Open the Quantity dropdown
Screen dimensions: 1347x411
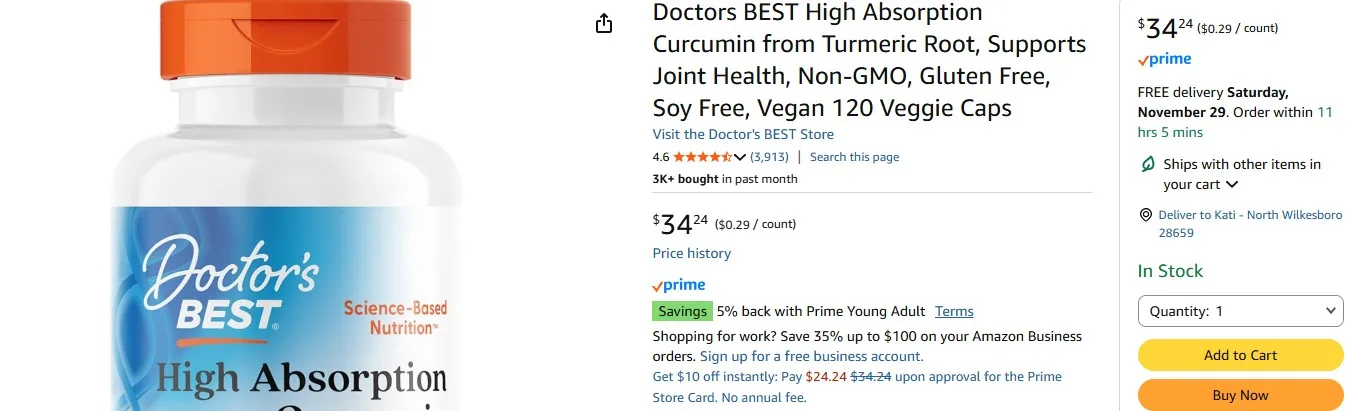1240,311
